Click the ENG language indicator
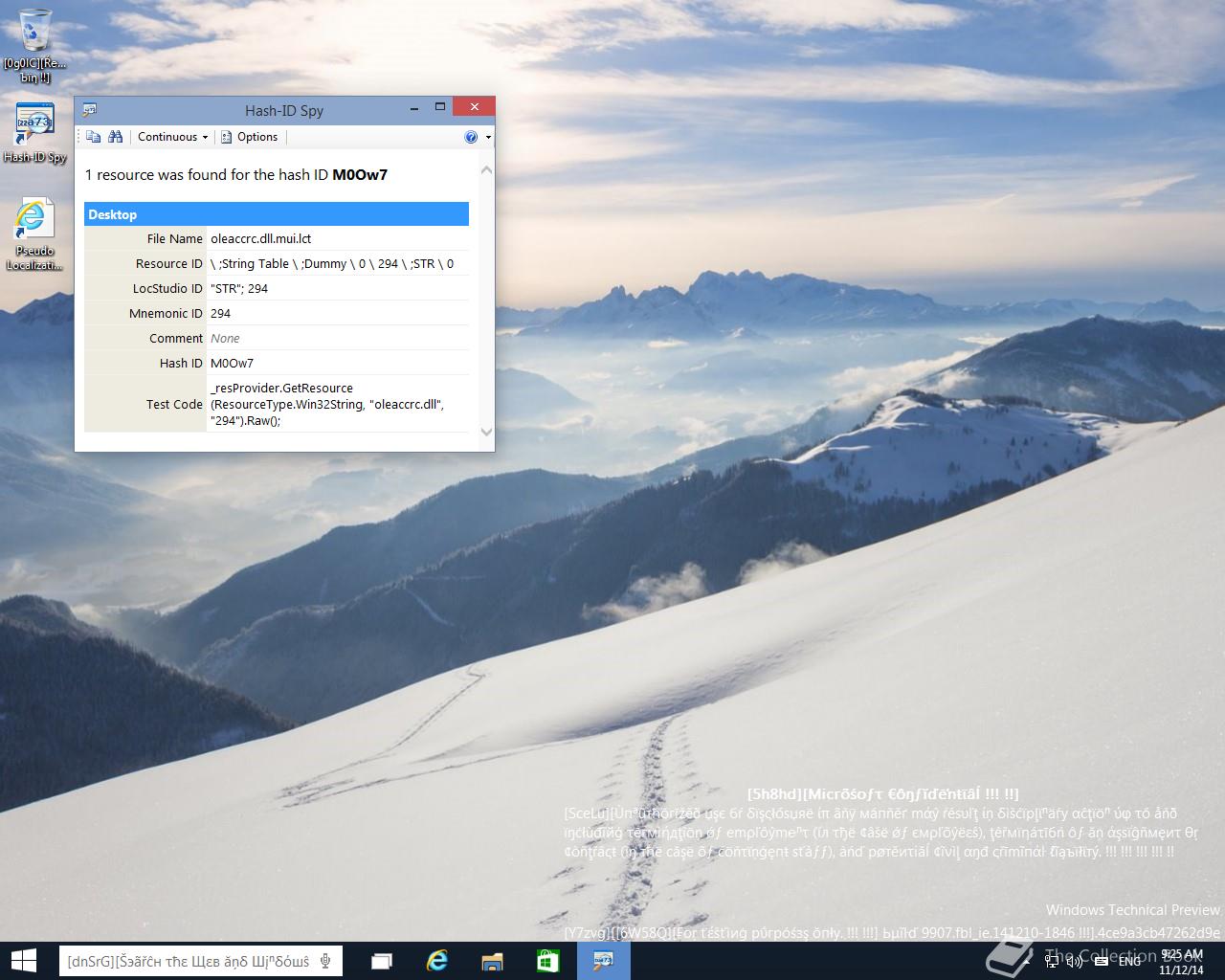This screenshot has width=1225, height=980. [x=1129, y=960]
